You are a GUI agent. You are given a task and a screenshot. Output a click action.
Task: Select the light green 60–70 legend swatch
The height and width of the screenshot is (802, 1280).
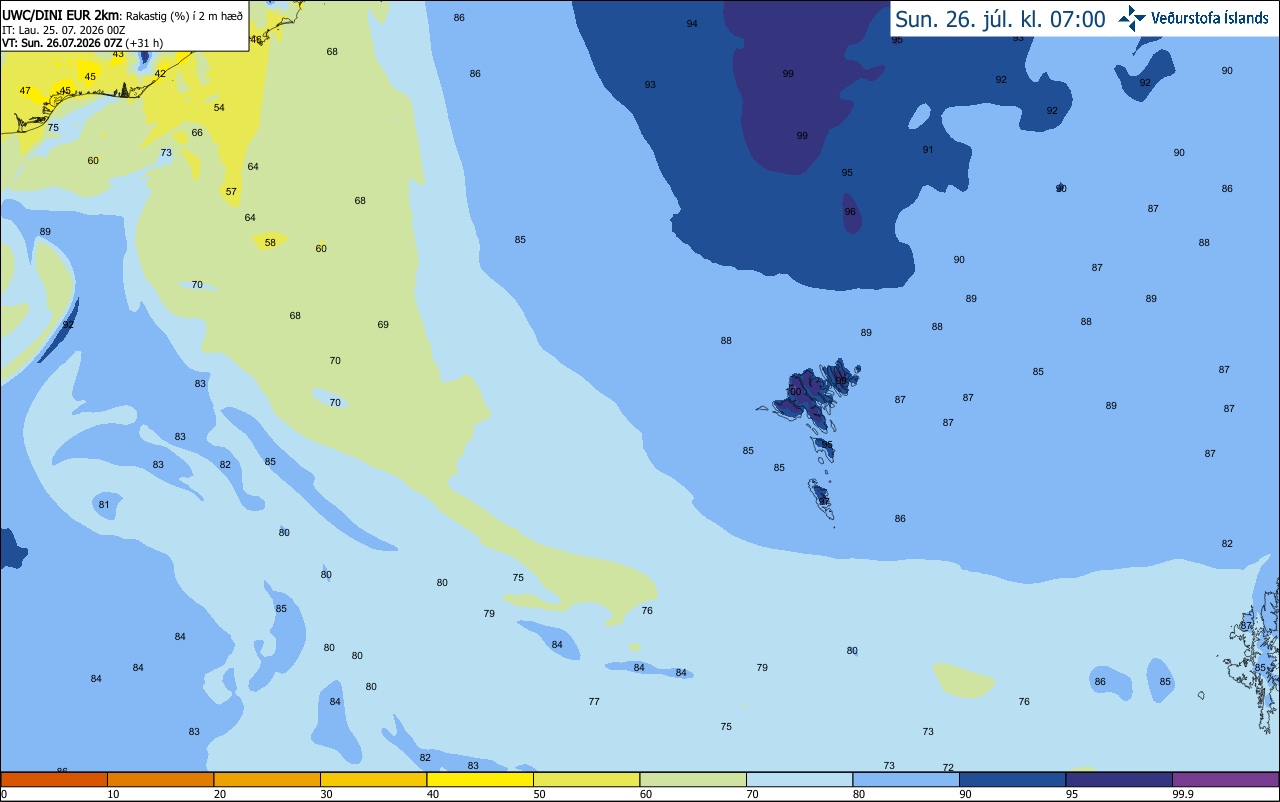point(693,779)
